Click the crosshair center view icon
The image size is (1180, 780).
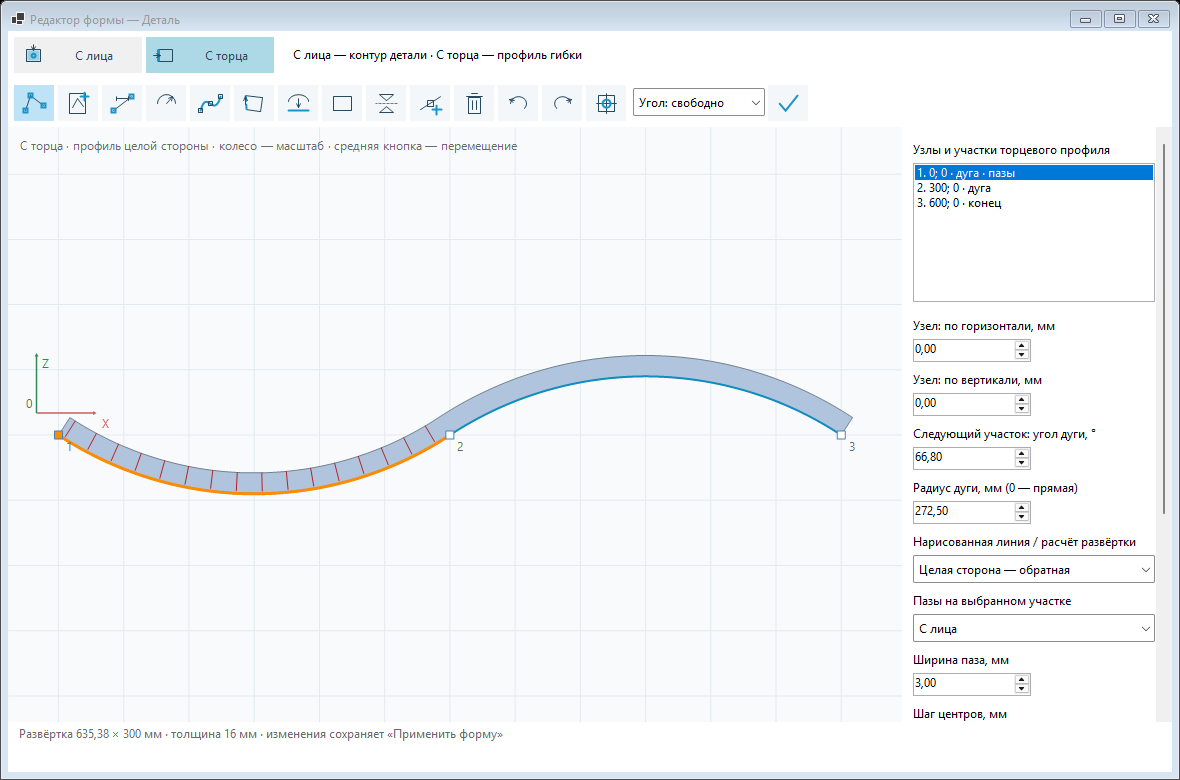(607, 103)
